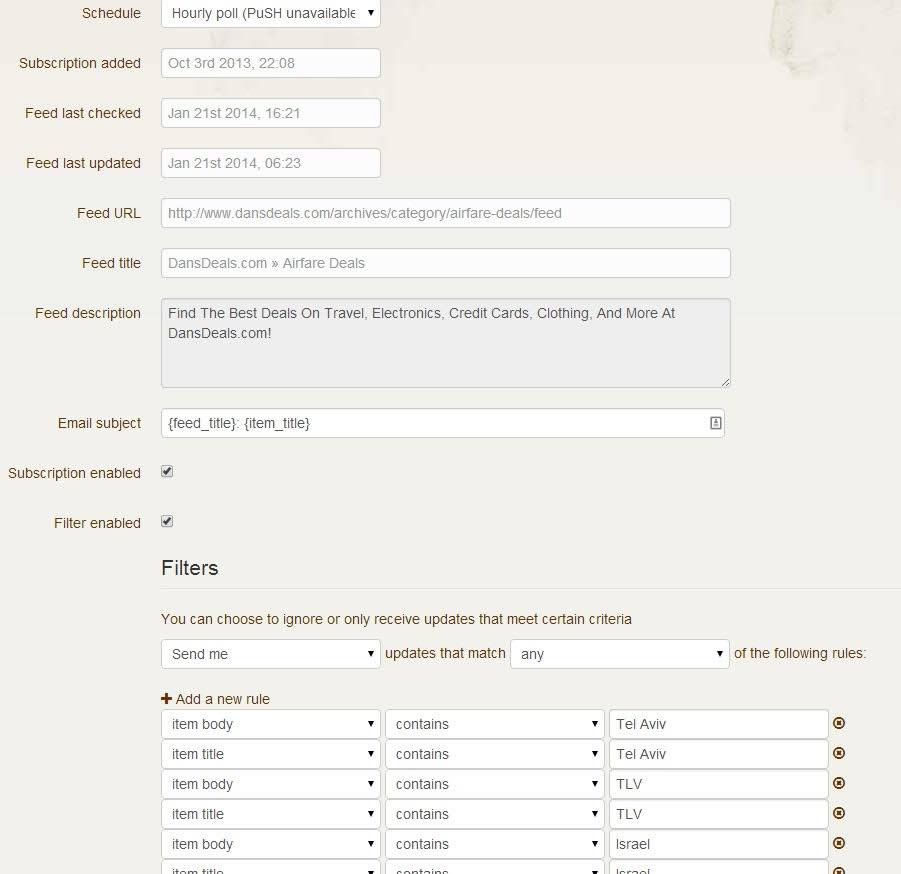Click Tel Aviv value in item body rule
Screen dimensions: 901x874
(x=718, y=724)
